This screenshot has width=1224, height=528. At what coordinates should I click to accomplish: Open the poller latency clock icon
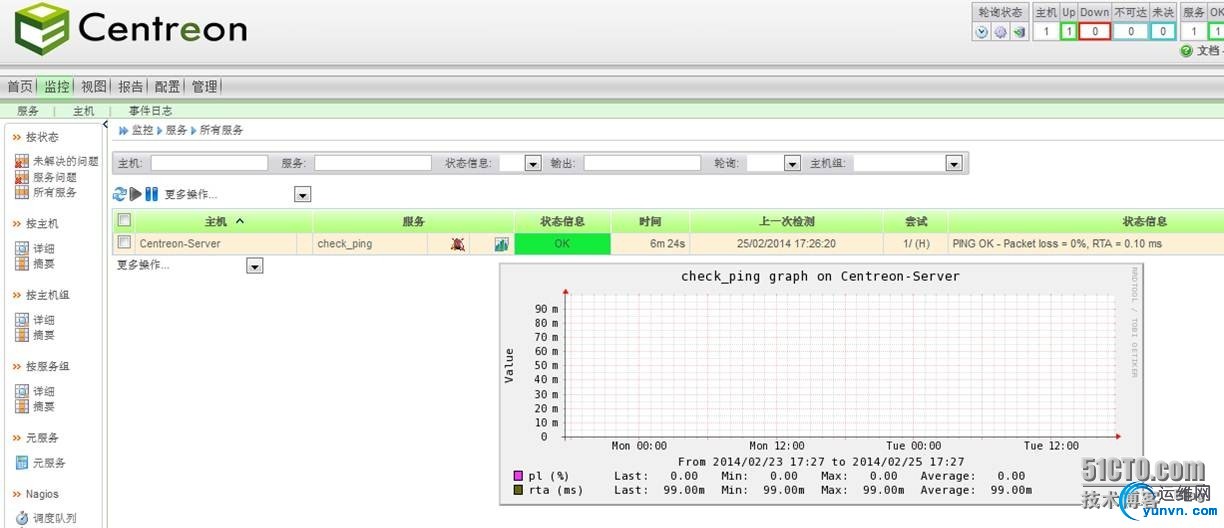click(982, 32)
